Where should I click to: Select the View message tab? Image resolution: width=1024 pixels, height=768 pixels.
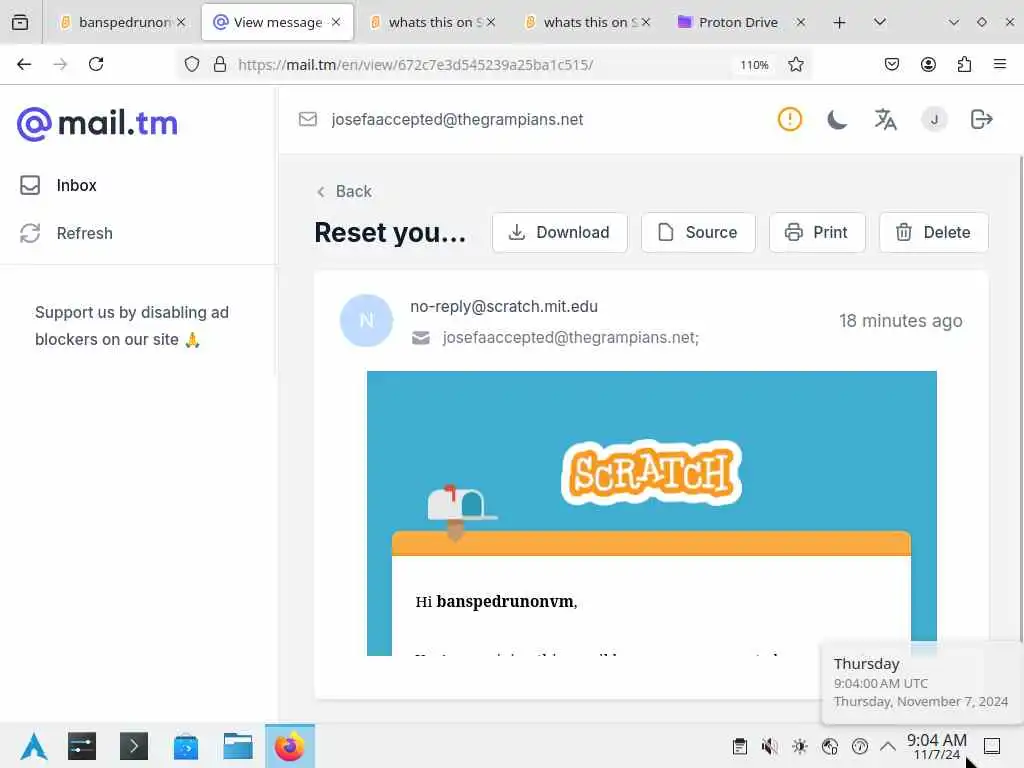(x=278, y=22)
